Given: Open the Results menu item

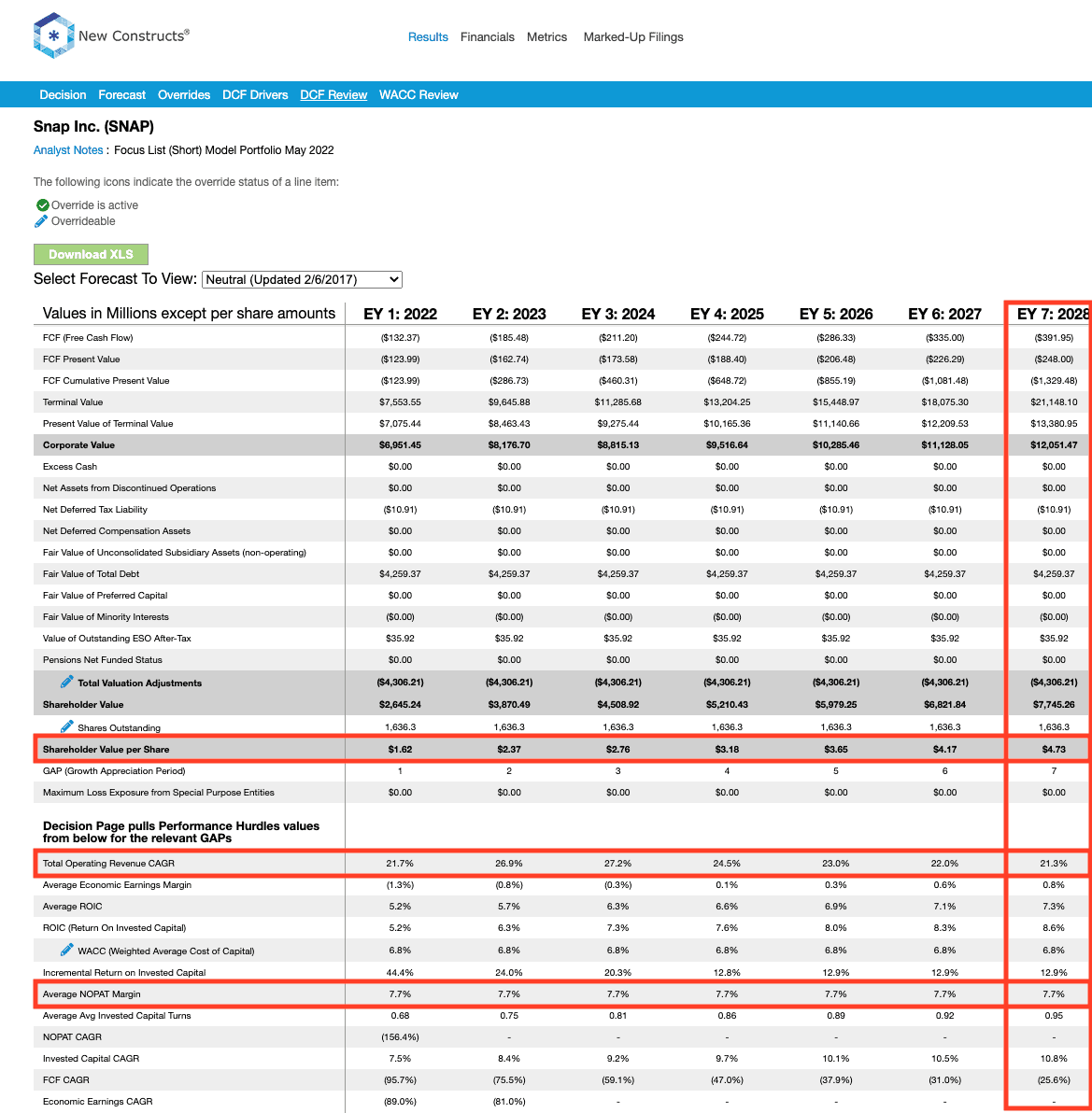Looking at the screenshot, I should pos(428,37).
